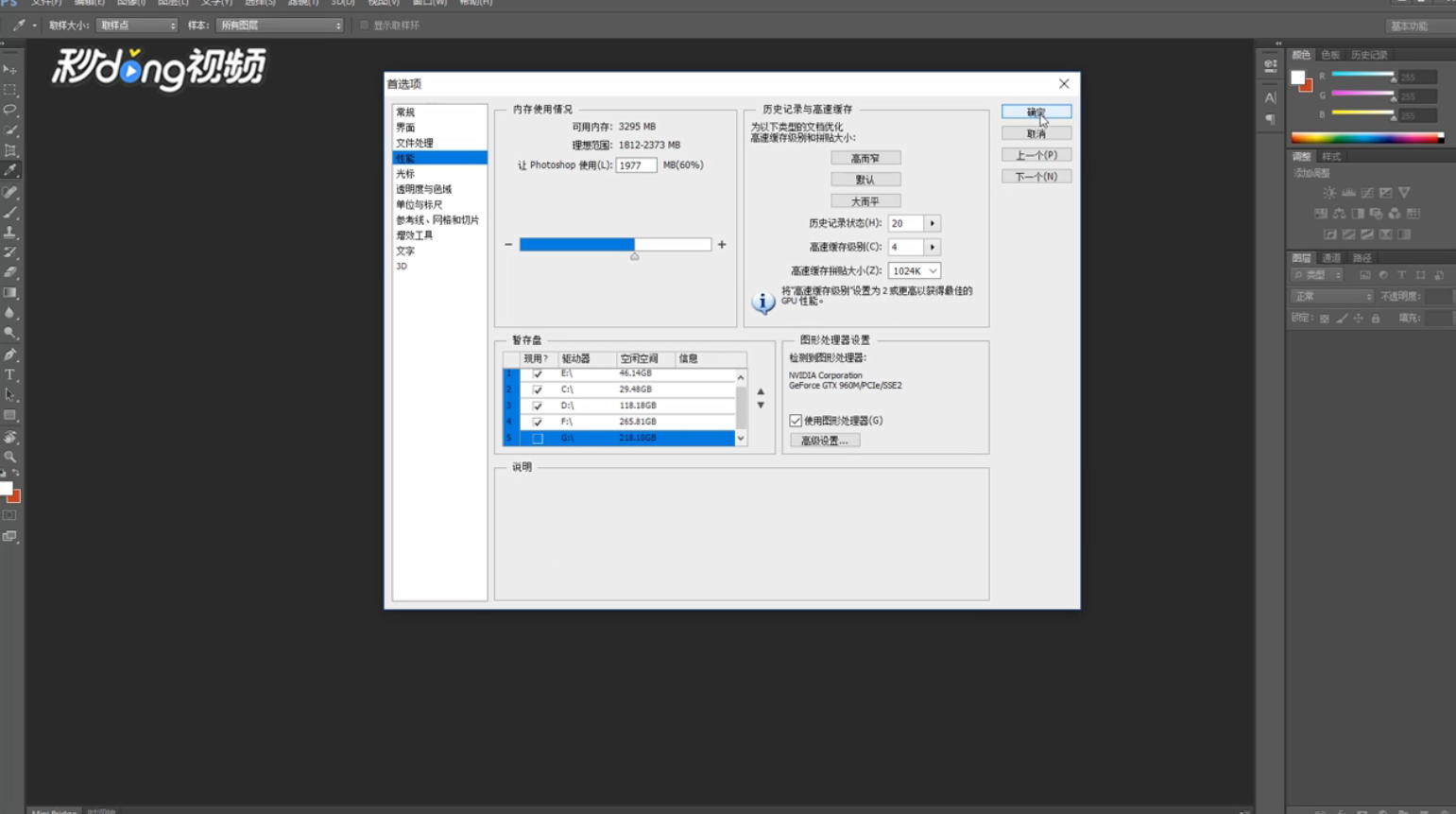The image size is (1456, 814).
Task: Toggle 使用图形处理器 checkbox
Action: [796, 421]
